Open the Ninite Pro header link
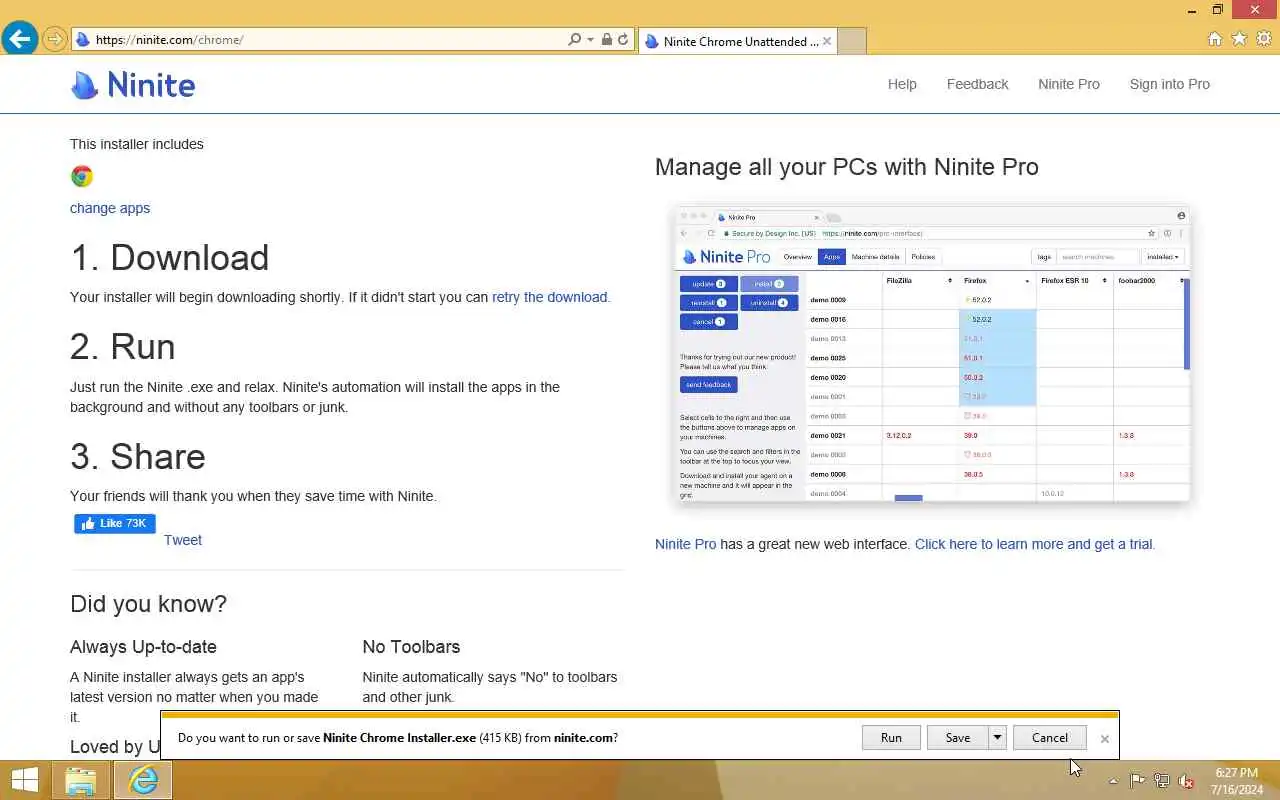 pos(1068,84)
